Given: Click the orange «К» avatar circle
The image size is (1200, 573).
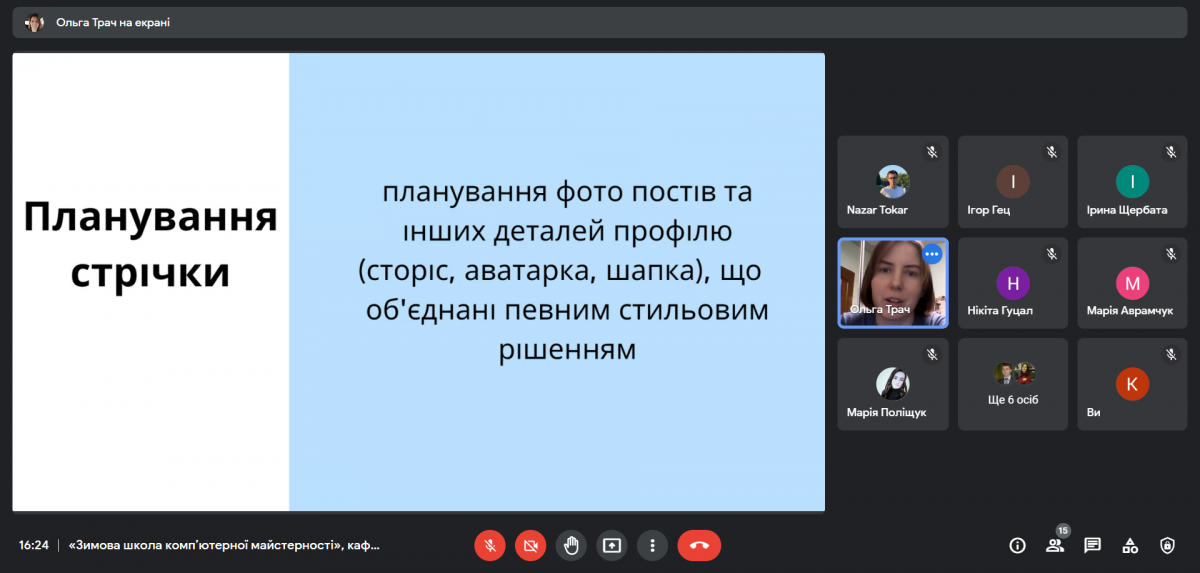Looking at the screenshot, I should (1132, 384).
